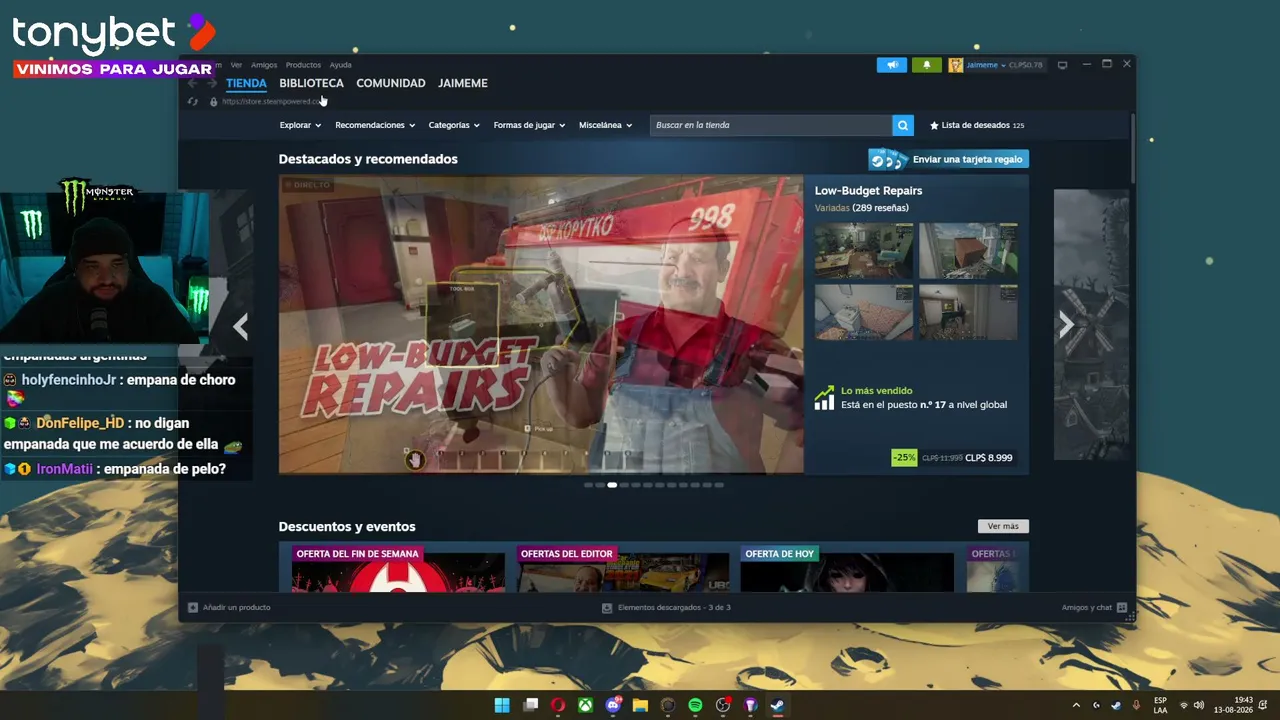Click the Steam announcements megaphone icon
This screenshot has height=720, width=1280.
(x=892, y=65)
